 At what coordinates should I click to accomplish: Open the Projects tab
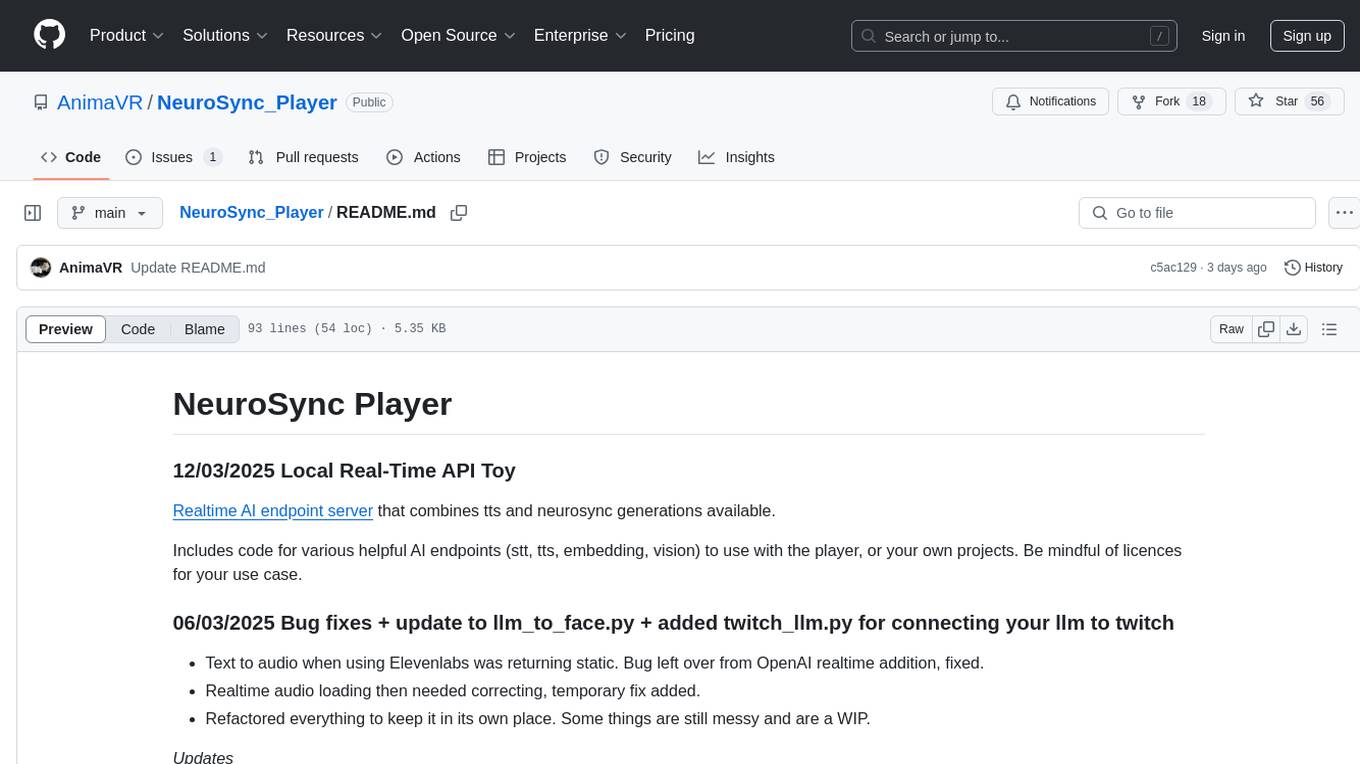pyautogui.click(x=527, y=157)
